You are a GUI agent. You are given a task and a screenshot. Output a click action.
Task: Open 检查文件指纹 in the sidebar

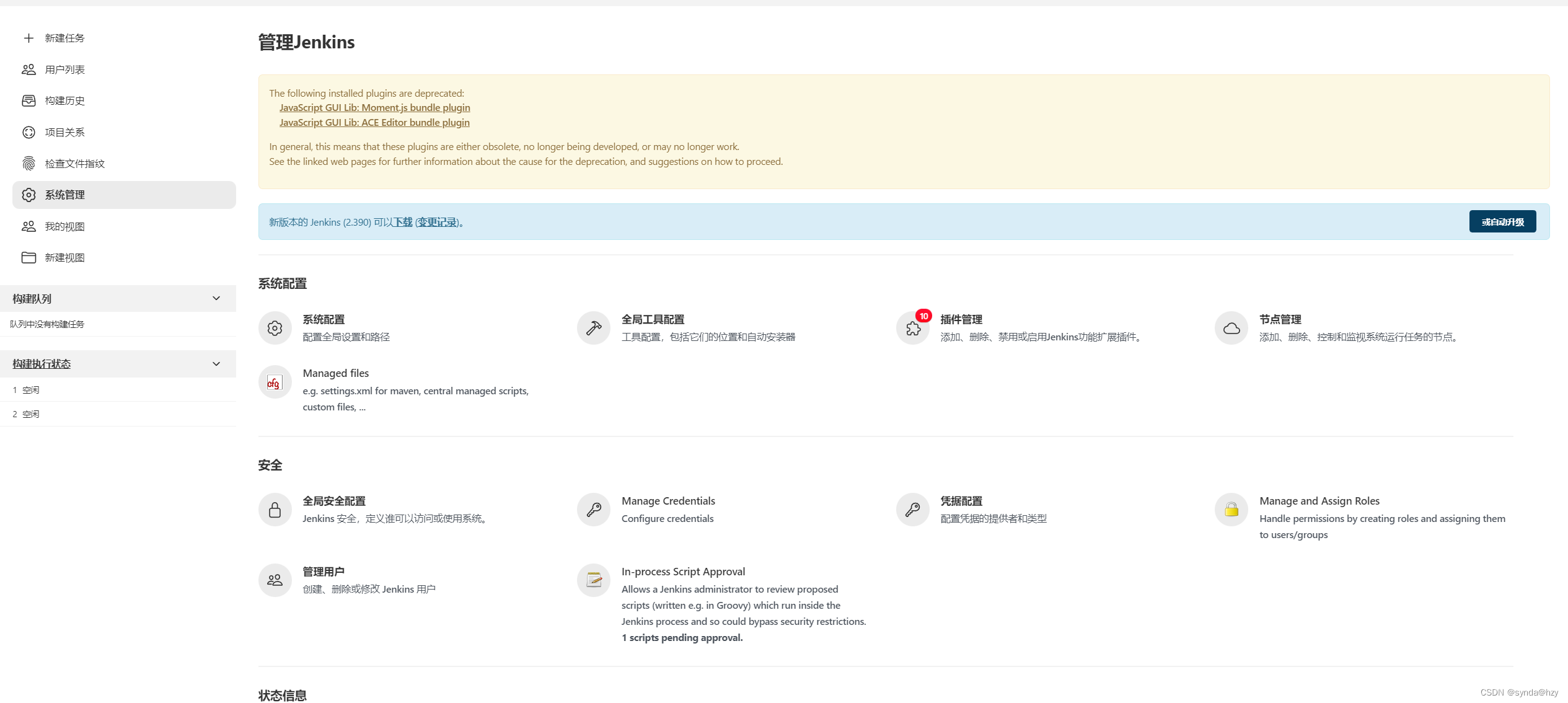(124, 164)
